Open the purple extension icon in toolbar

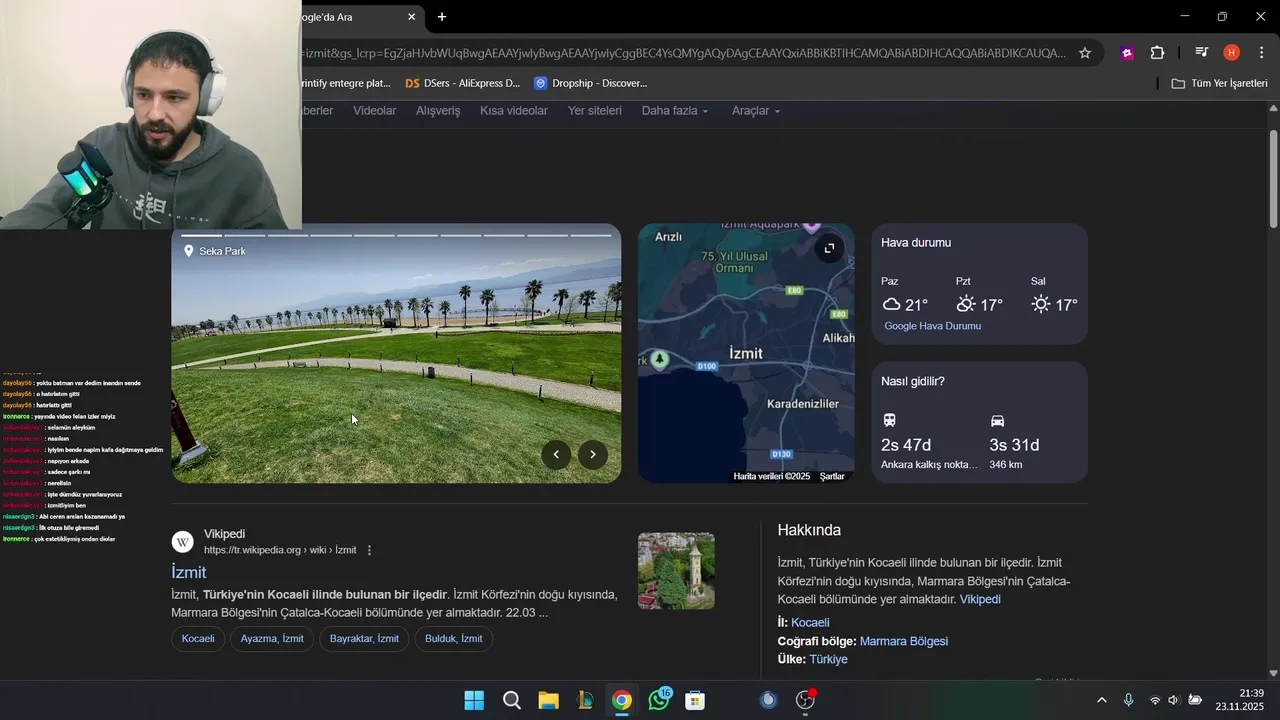pyautogui.click(x=1128, y=53)
